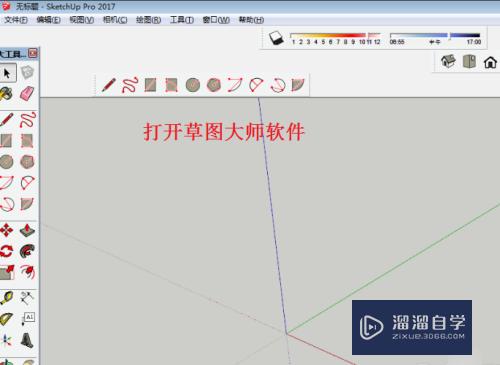
Task: Pick the Eraser tool
Action: (x=27, y=93)
